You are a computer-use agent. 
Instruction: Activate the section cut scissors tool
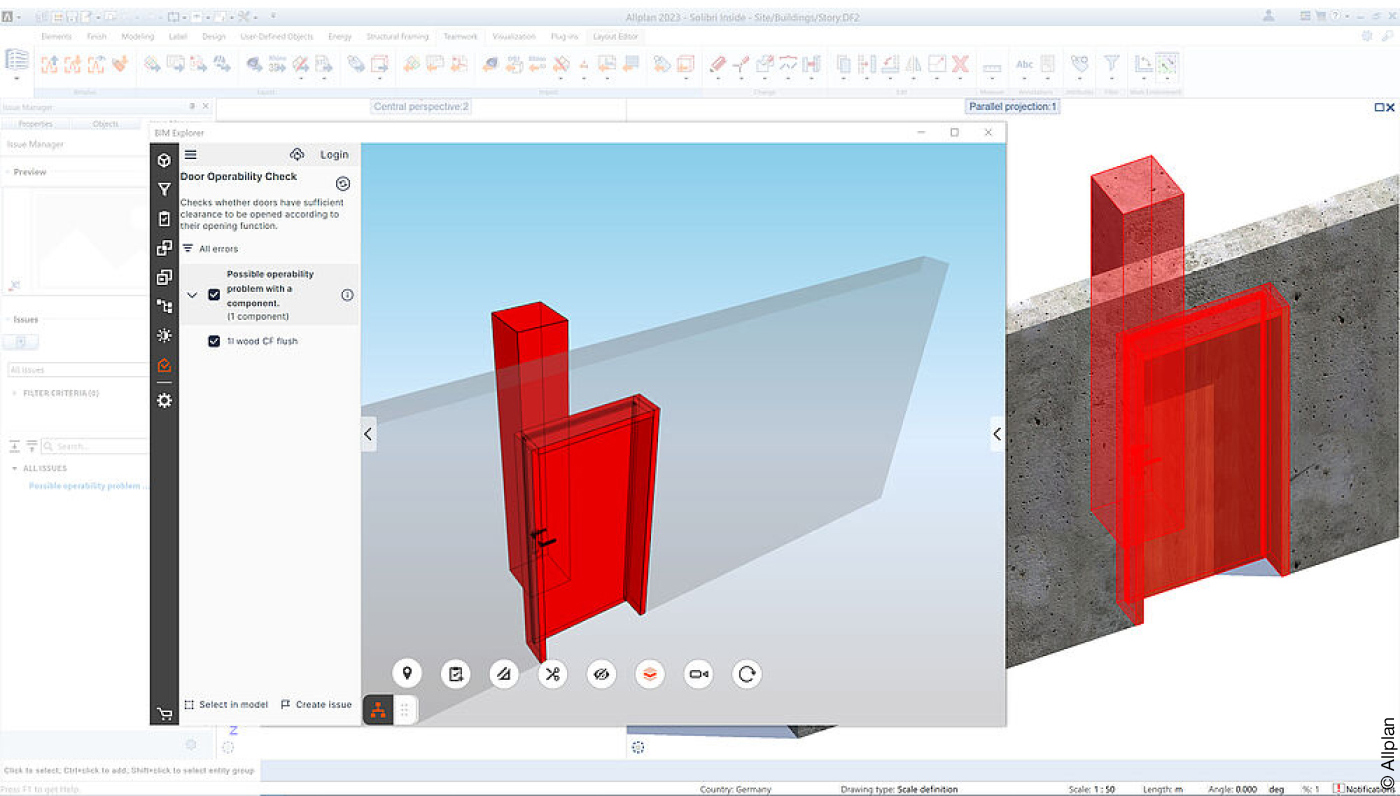tap(552, 673)
